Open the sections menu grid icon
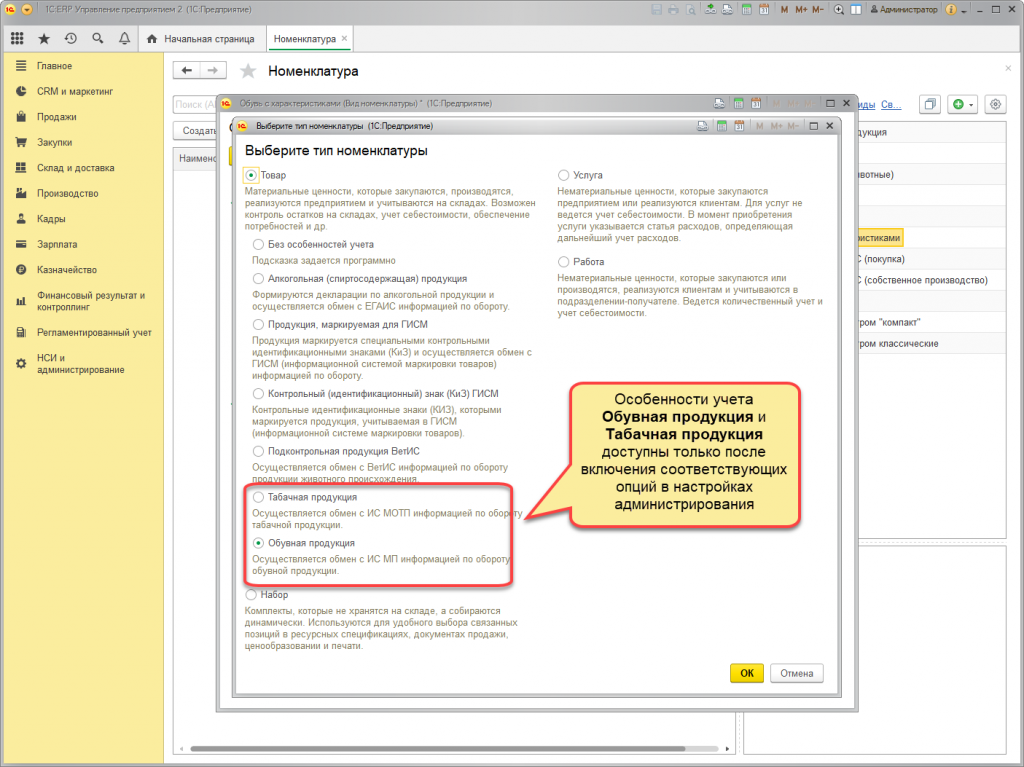This screenshot has height=767, width=1024. point(18,39)
